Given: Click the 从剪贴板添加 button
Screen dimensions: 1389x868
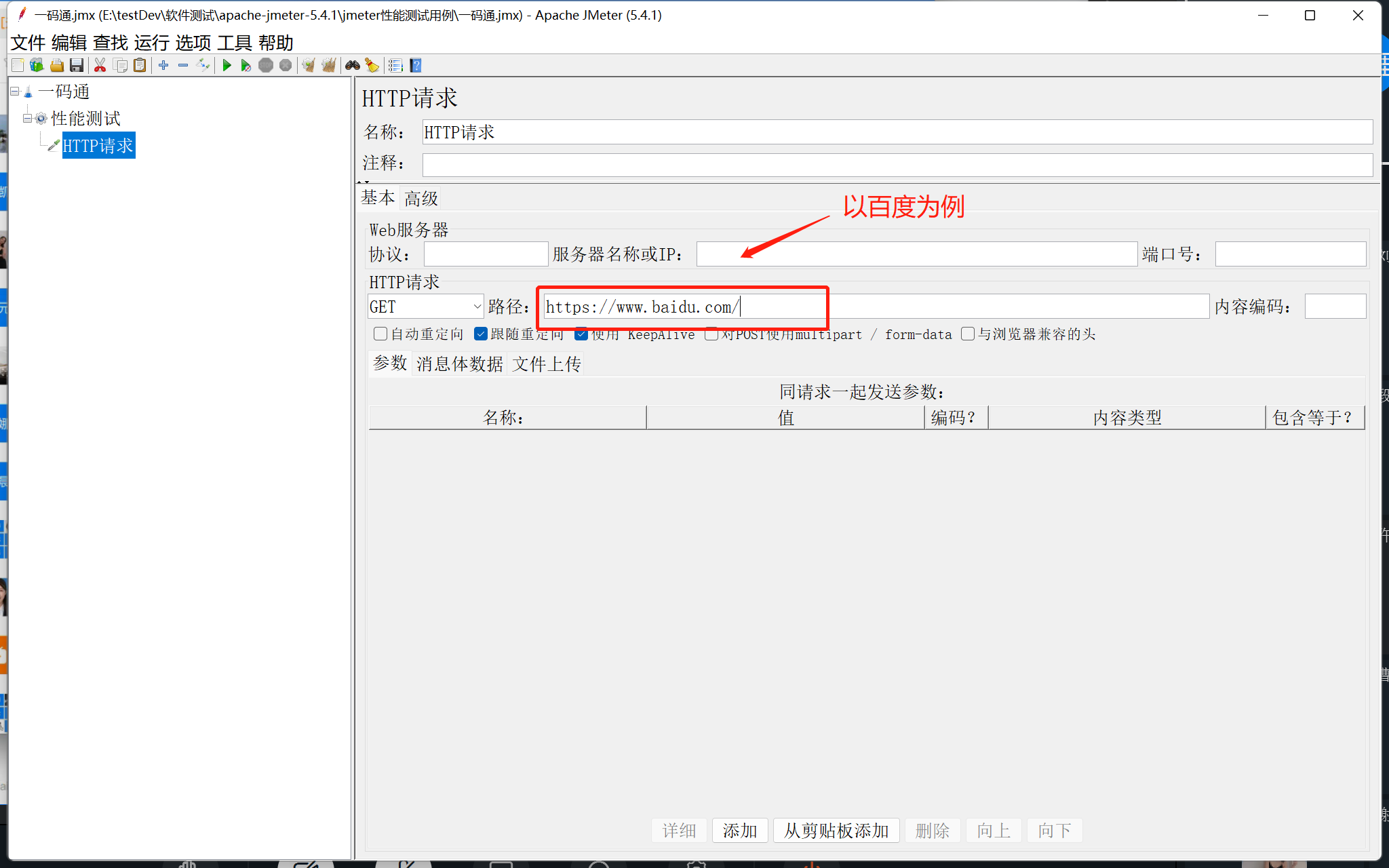Looking at the screenshot, I should tap(836, 830).
